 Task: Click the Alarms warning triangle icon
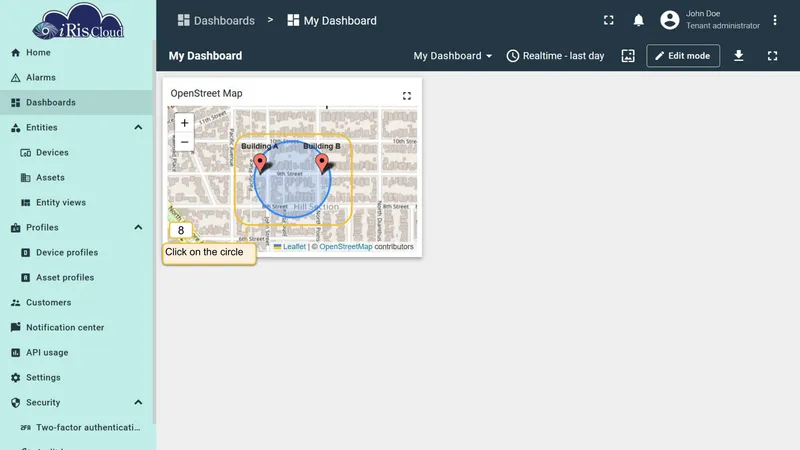(15, 78)
